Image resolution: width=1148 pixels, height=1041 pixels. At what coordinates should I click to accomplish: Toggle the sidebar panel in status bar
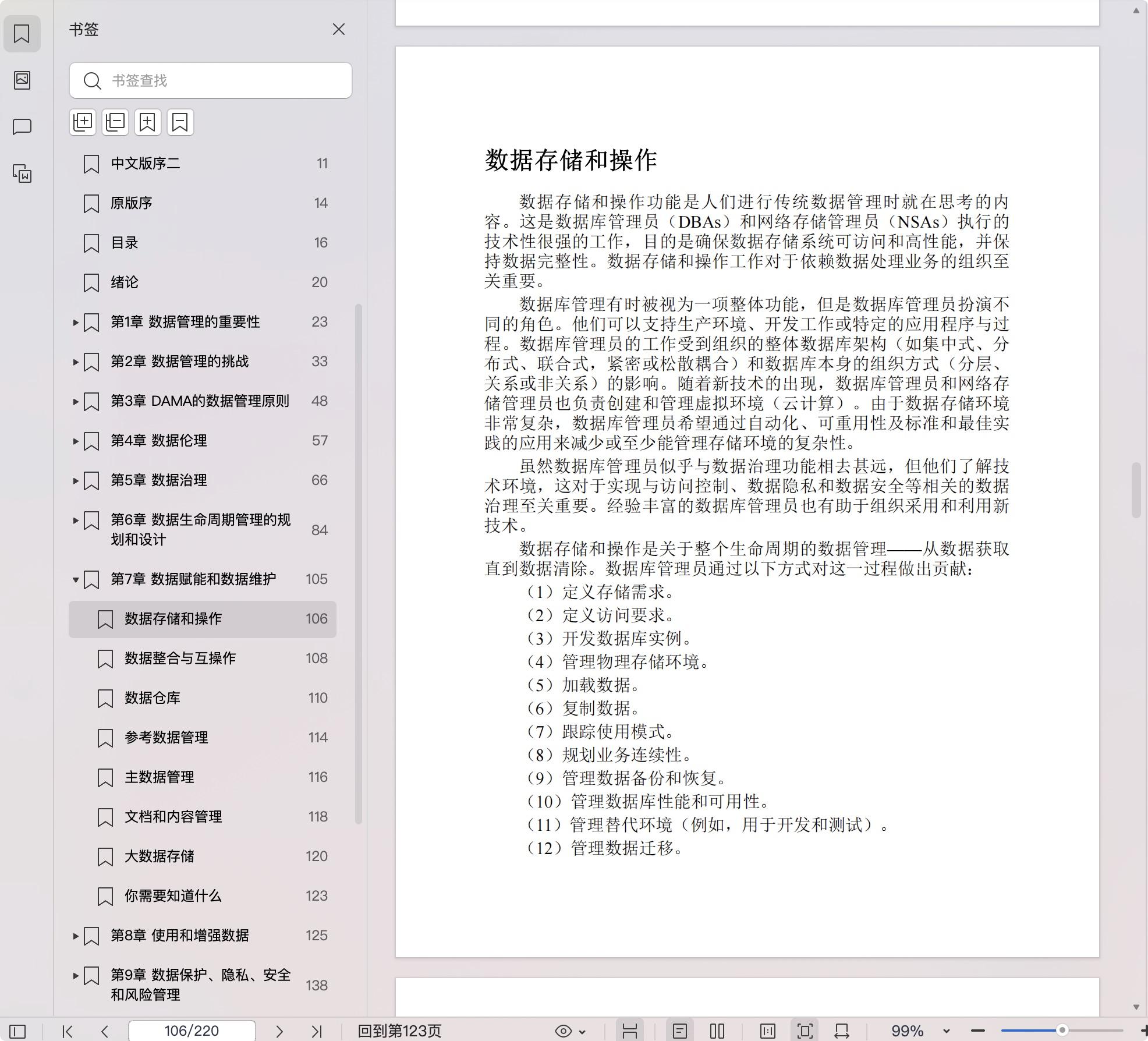[17, 1031]
